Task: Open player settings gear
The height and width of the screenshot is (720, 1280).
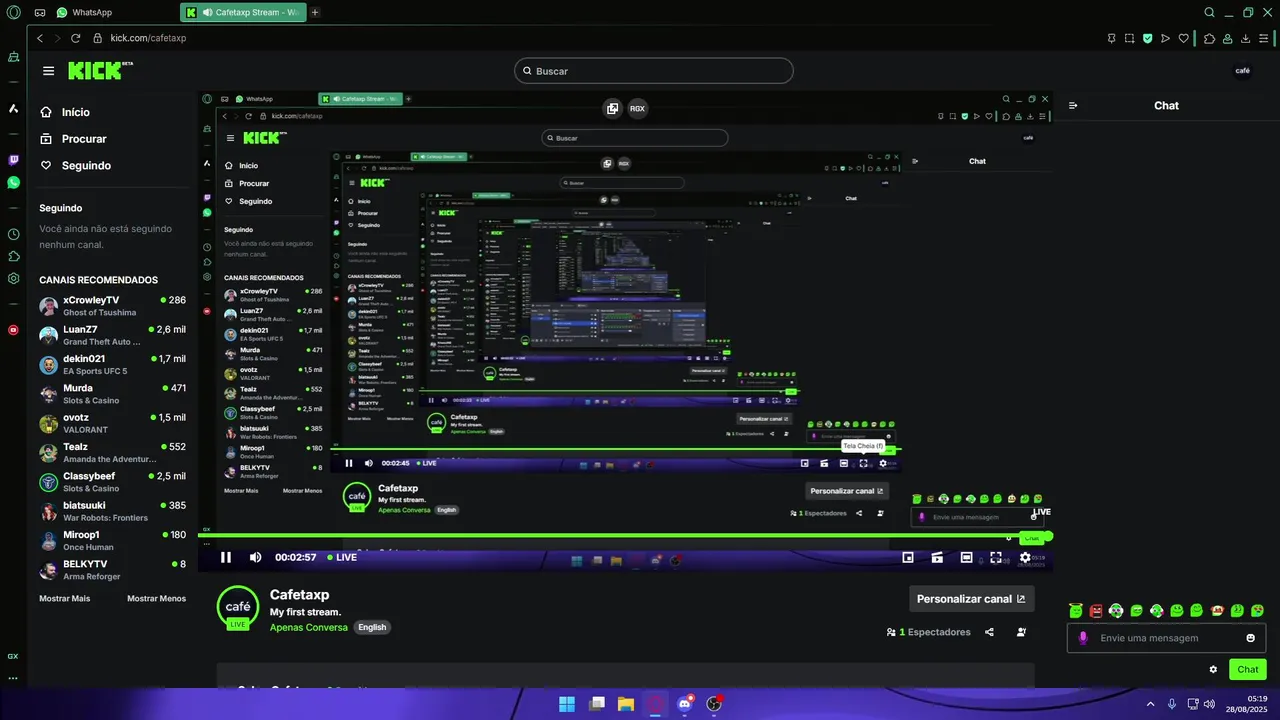Action: [1025, 557]
